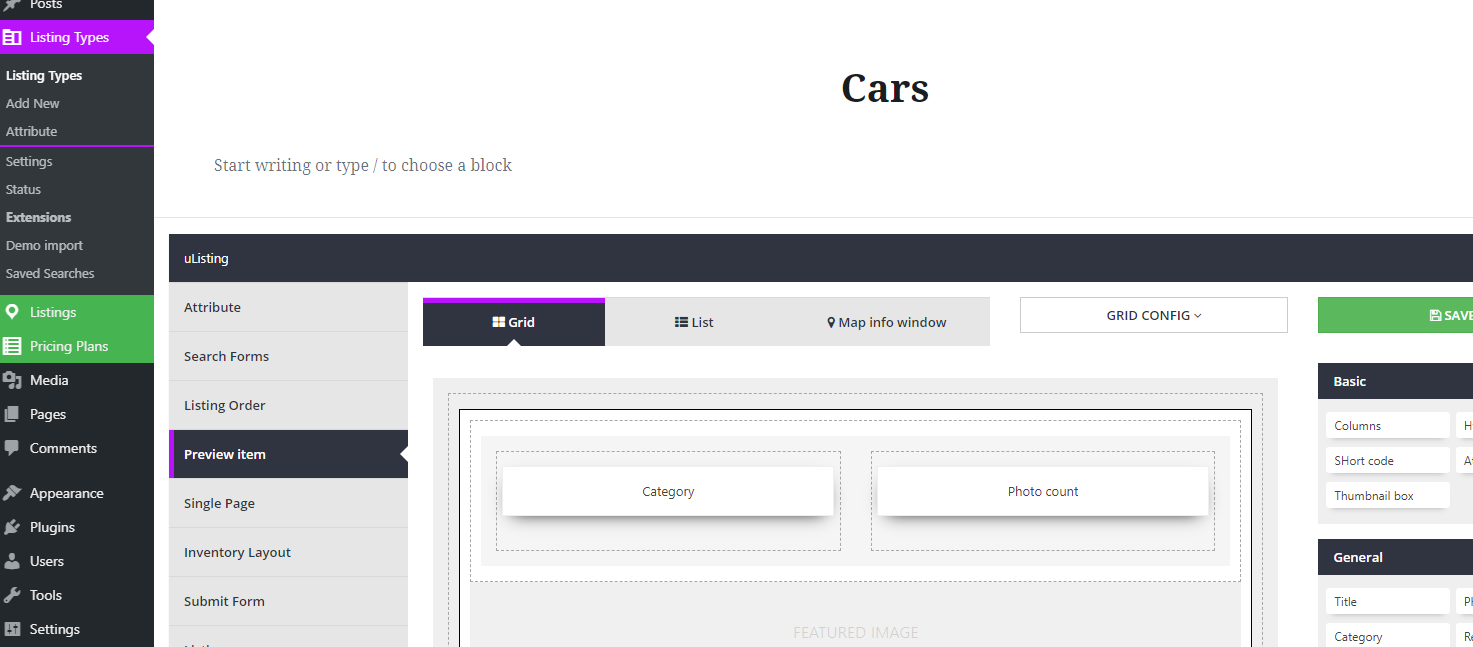Open Search Forms in uListing menu
Viewport: 1473px width, 647px height.
point(226,356)
